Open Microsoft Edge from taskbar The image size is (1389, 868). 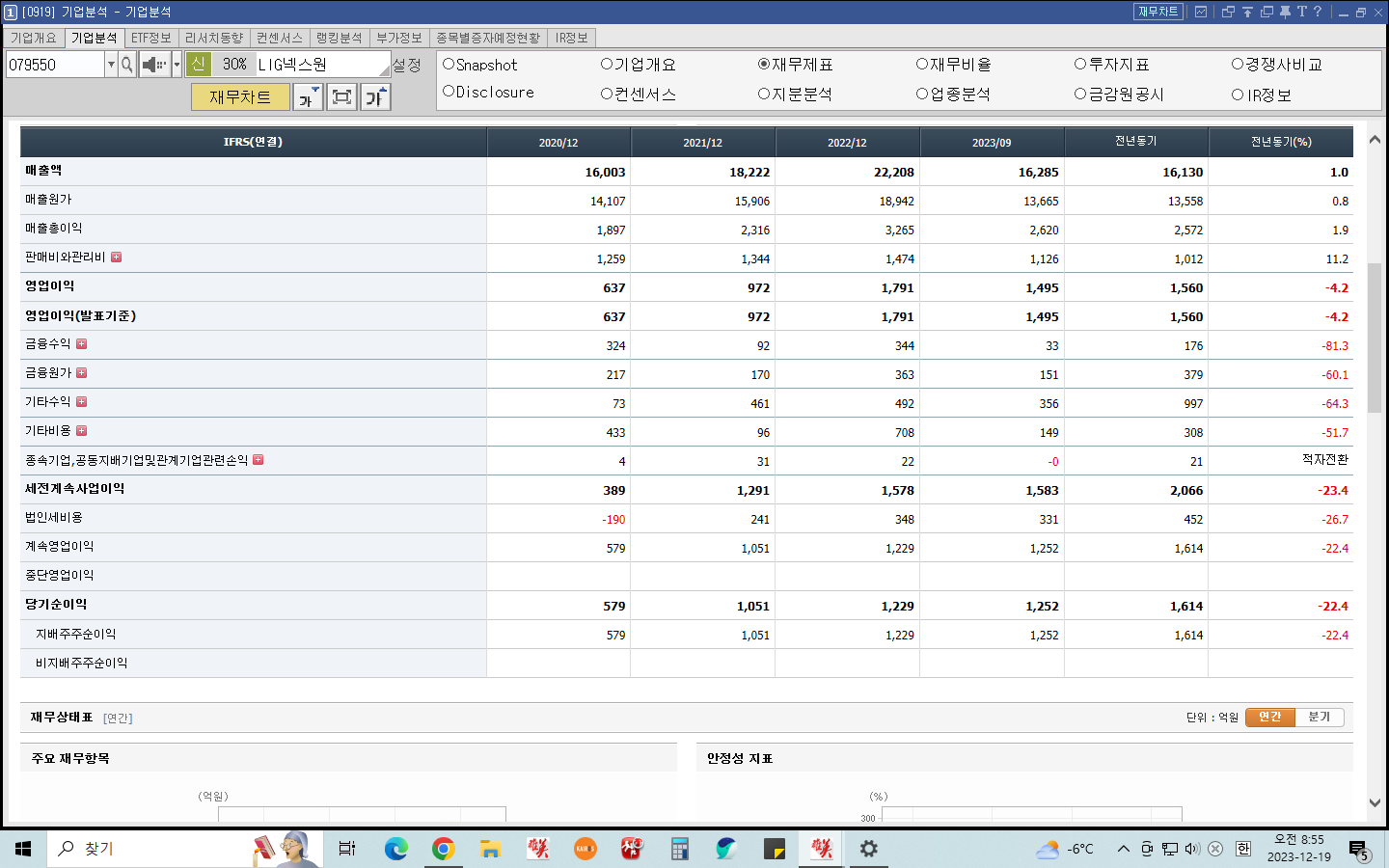point(395,849)
